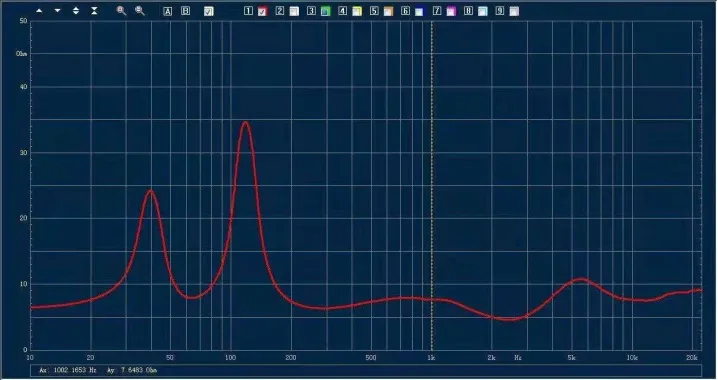The image size is (718, 380).
Task: Select curve slot 9
Action: [500, 11]
